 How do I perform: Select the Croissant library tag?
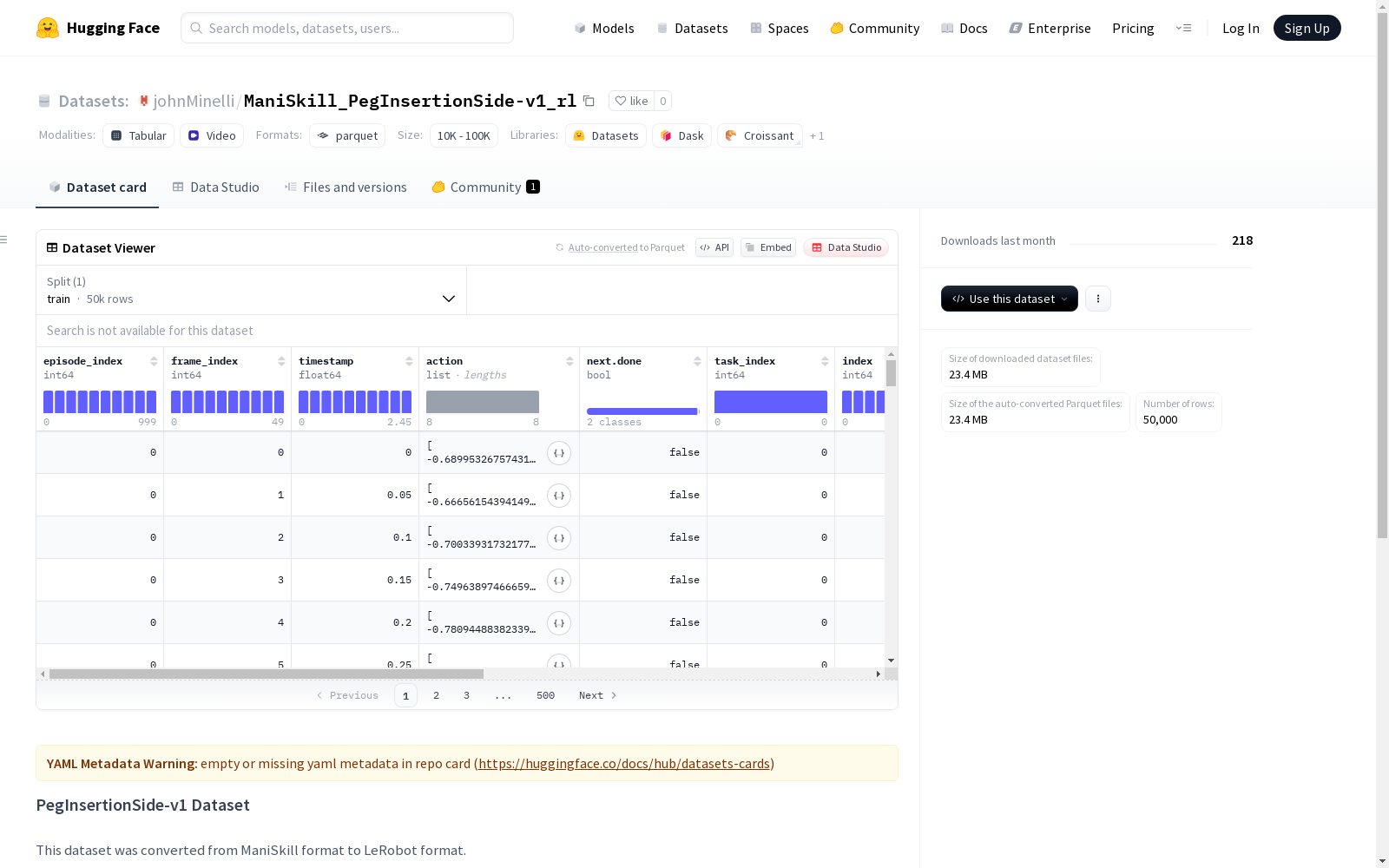(760, 135)
